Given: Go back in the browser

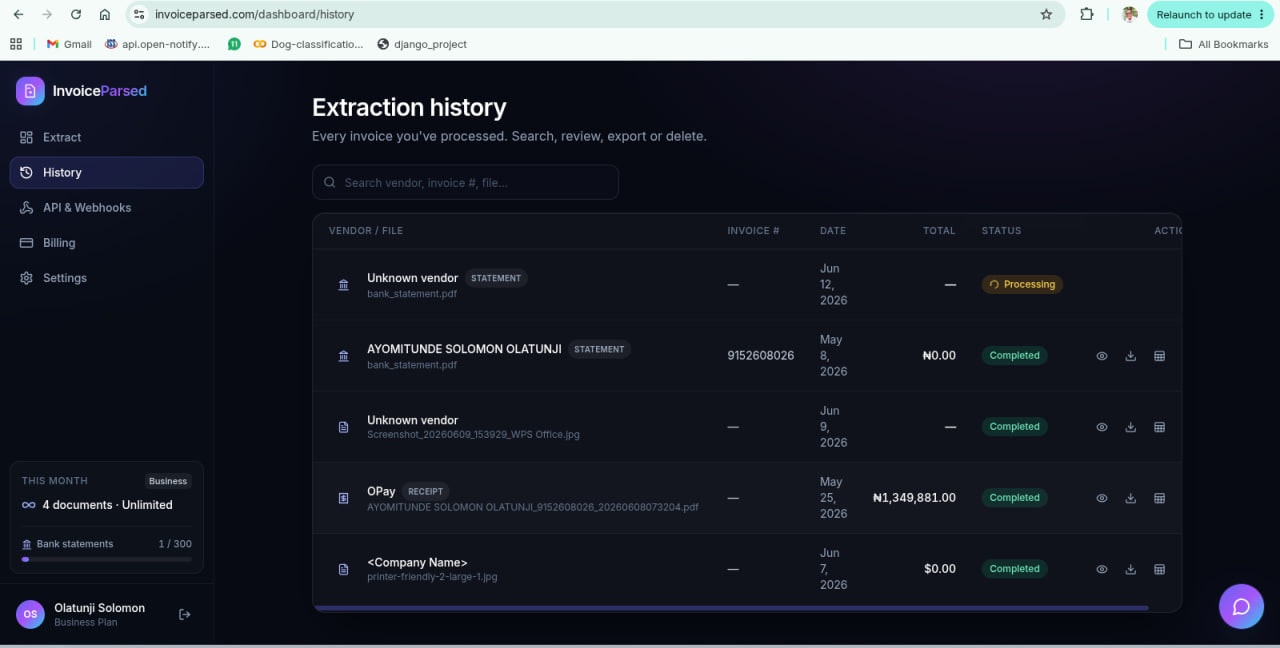Looking at the screenshot, I should pos(18,14).
